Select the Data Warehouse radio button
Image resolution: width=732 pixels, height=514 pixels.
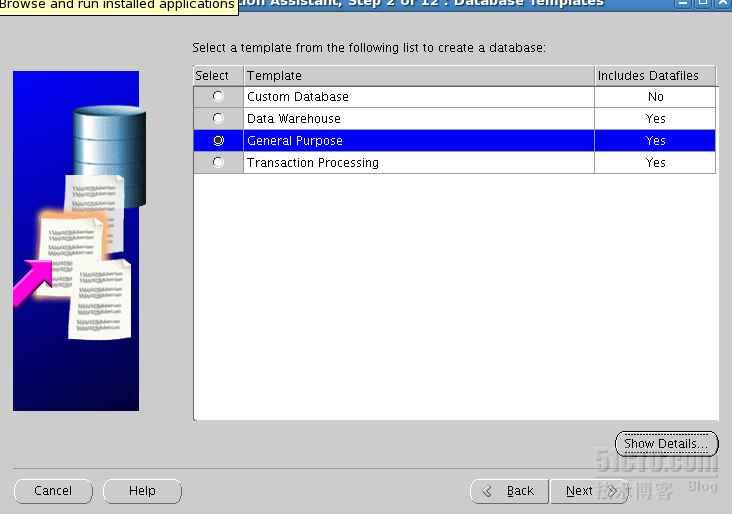[x=218, y=119]
